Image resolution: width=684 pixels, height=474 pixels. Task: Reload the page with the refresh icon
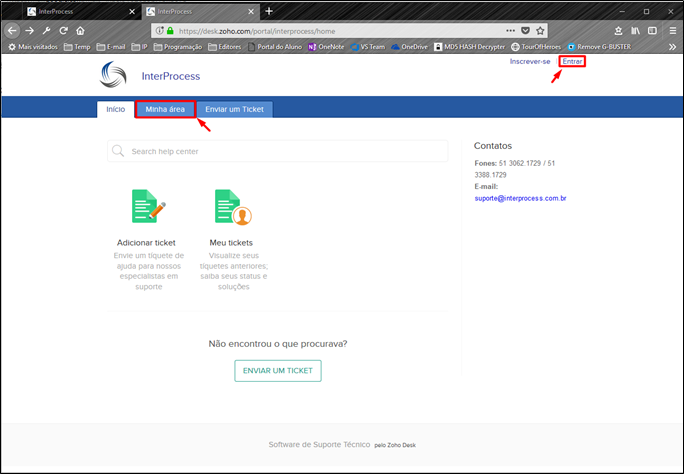(x=63, y=31)
